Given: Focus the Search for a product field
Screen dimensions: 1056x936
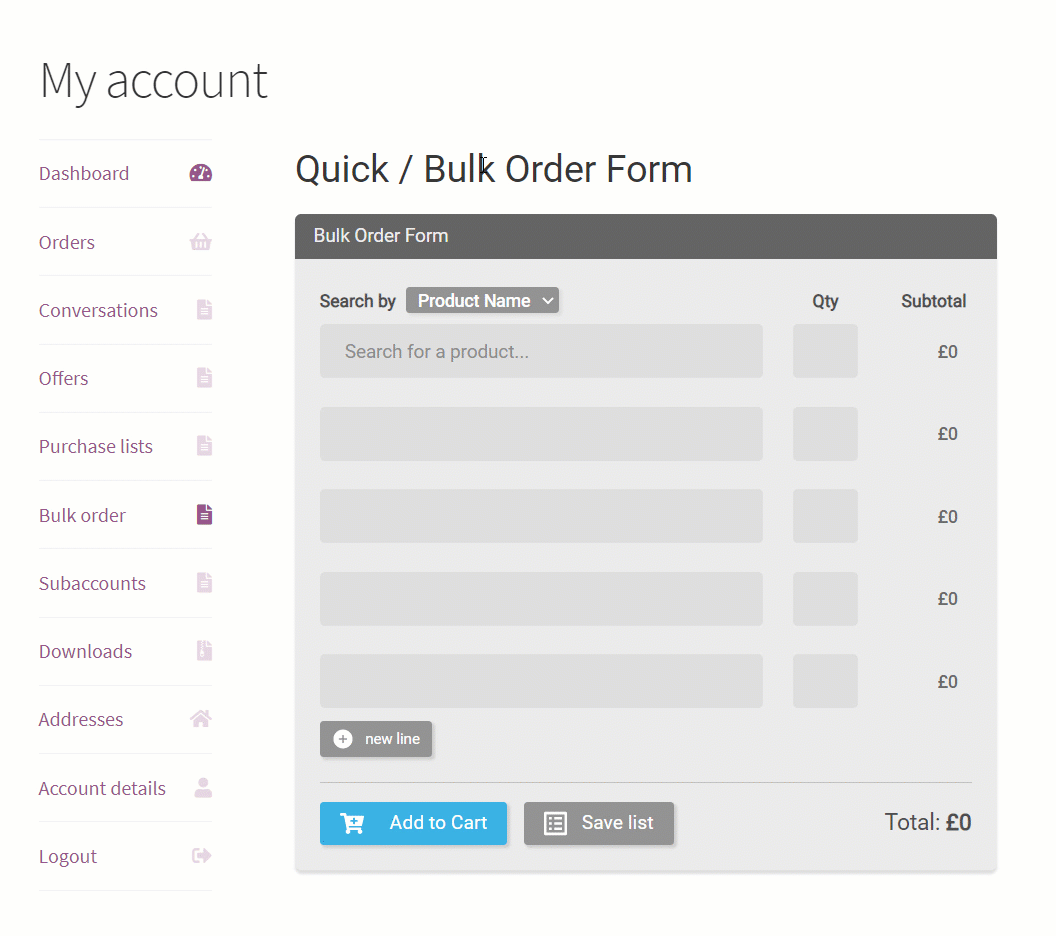Looking at the screenshot, I should [x=541, y=351].
